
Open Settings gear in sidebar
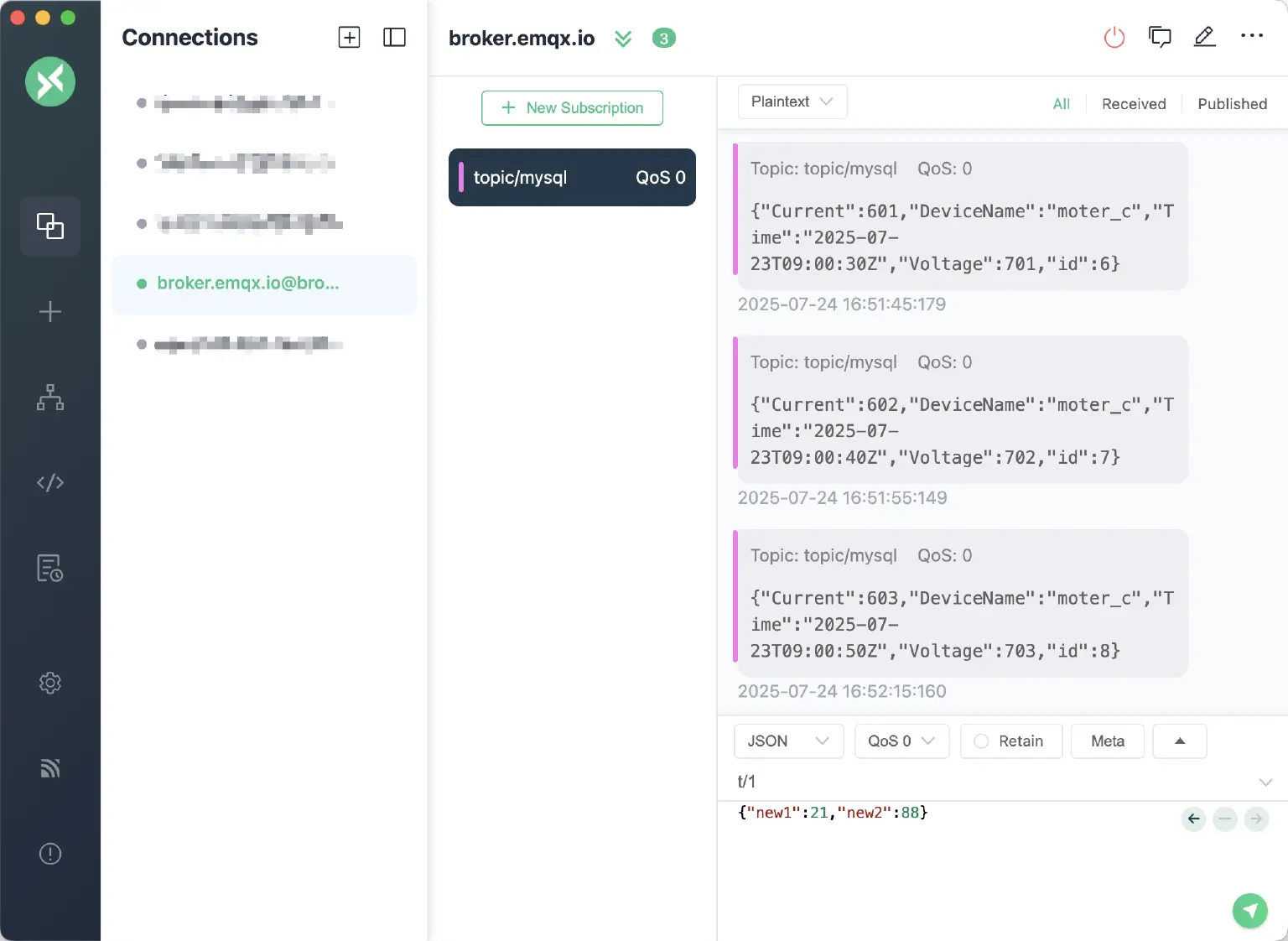point(50,683)
